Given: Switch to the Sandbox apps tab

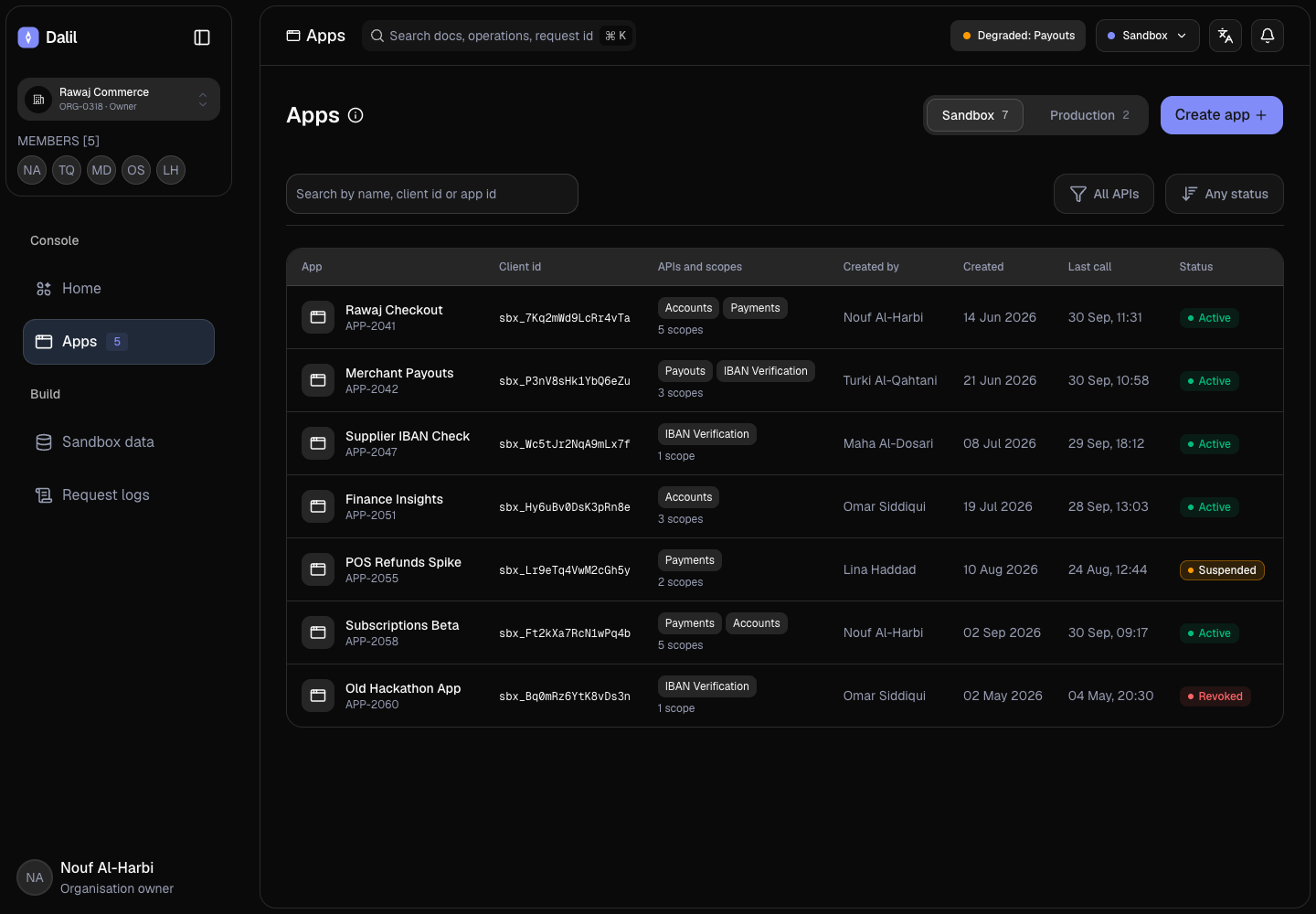Looking at the screenshot, I should pos(975,115).
